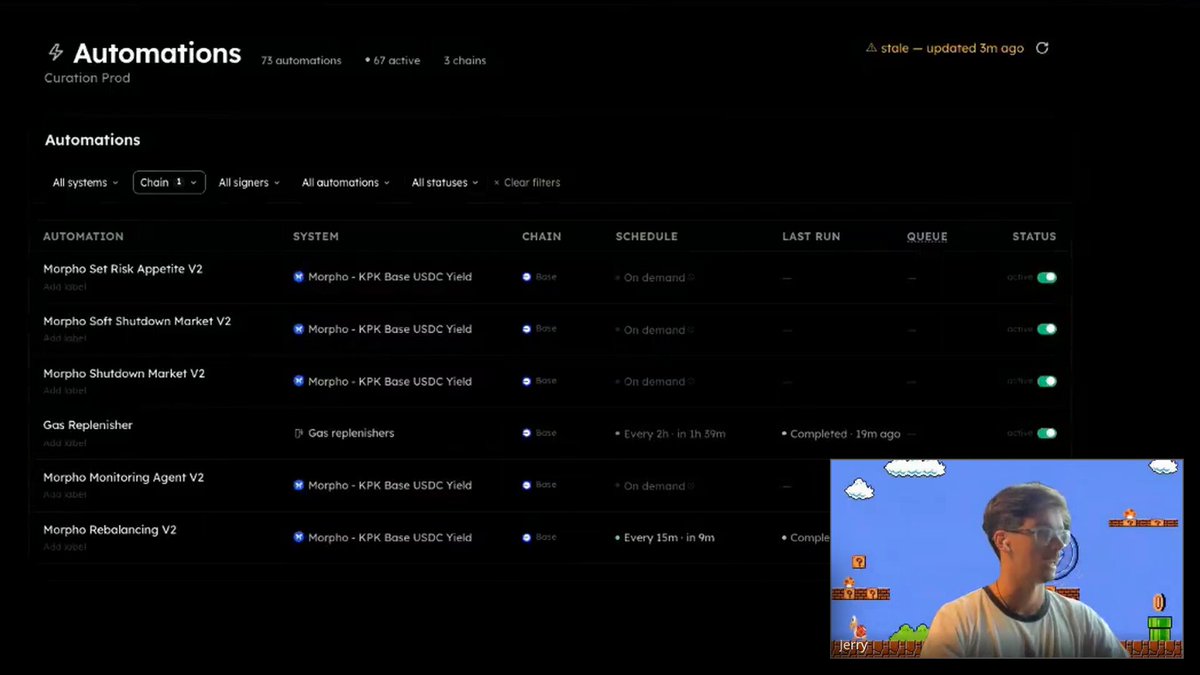1200x675 pixels.
Task: Toggle the Gas Replenisher active switch
Action: pos(1046,433)
